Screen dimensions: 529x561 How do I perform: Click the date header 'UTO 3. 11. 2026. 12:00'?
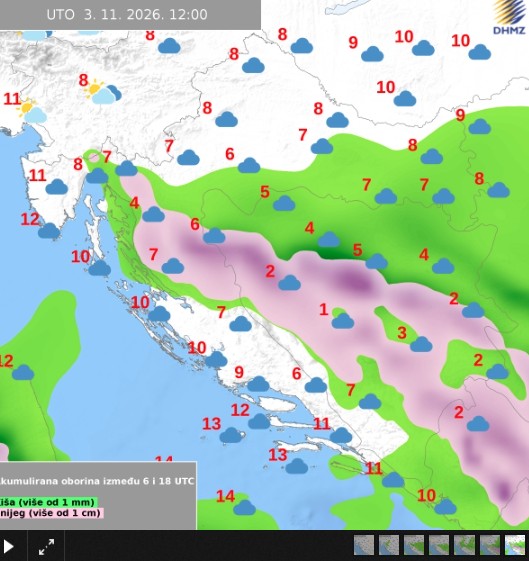coord(127,14)
